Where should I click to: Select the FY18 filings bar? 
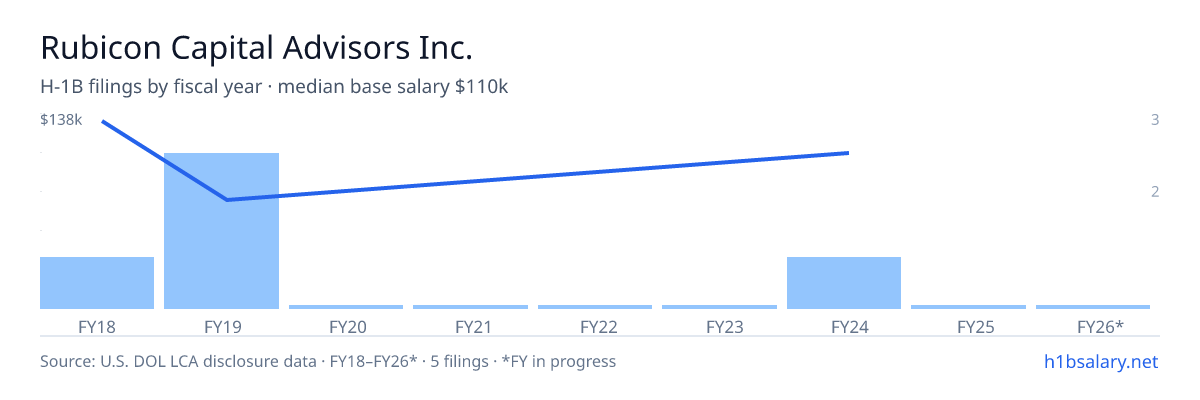[97, 283]
